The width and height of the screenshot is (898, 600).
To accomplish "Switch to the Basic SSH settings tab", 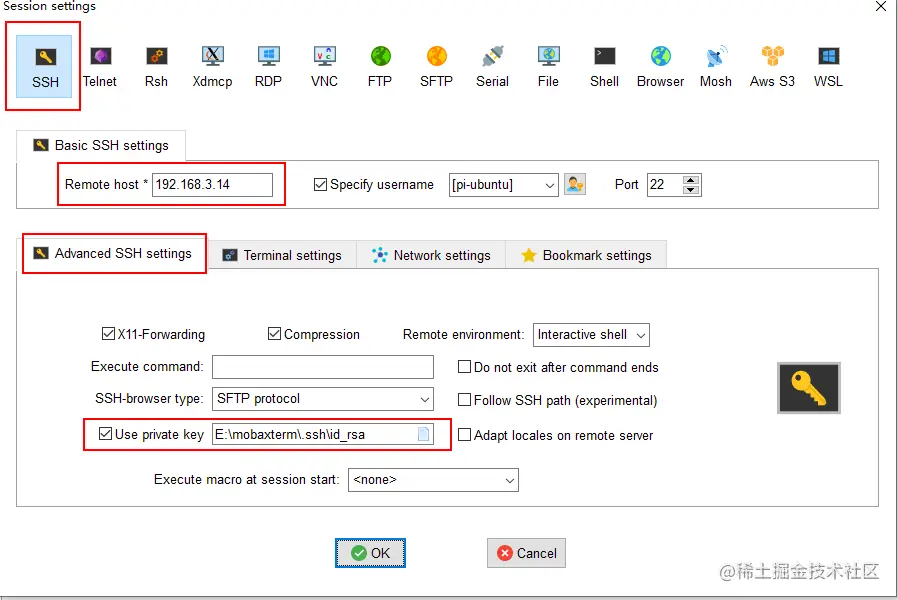I will coord(101,145).
